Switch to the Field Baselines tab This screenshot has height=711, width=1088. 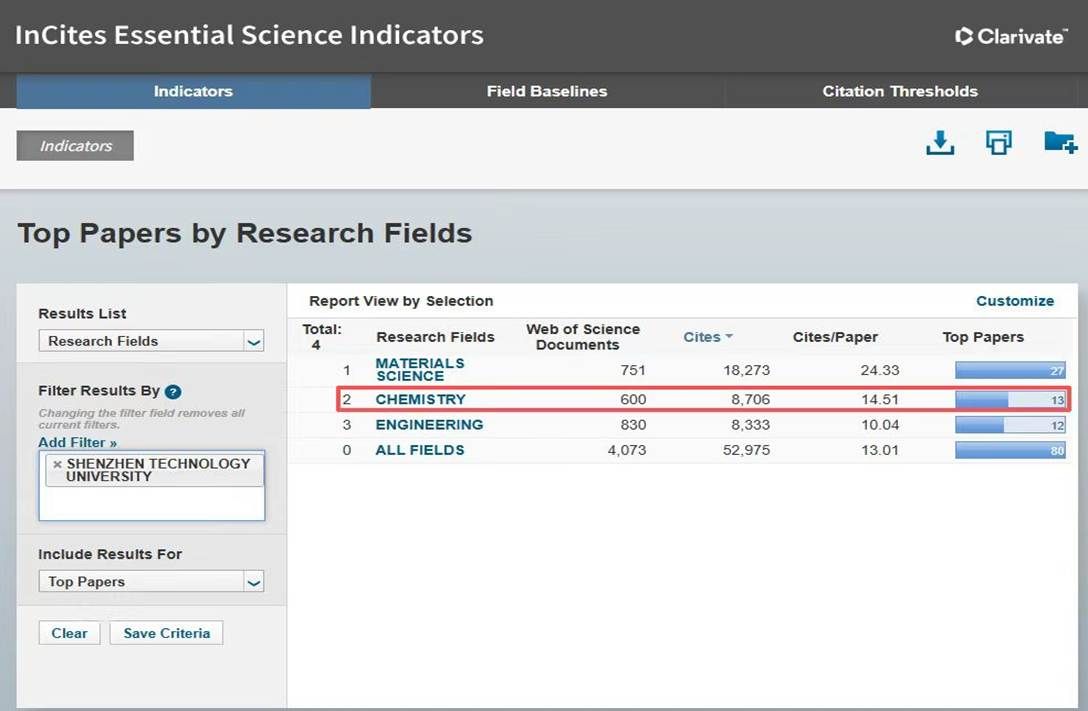(547, 91)
